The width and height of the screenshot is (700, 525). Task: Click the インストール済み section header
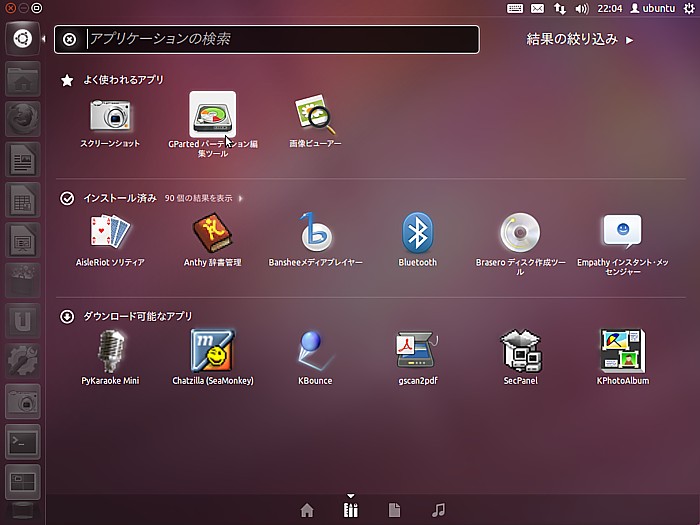point(120,198)
